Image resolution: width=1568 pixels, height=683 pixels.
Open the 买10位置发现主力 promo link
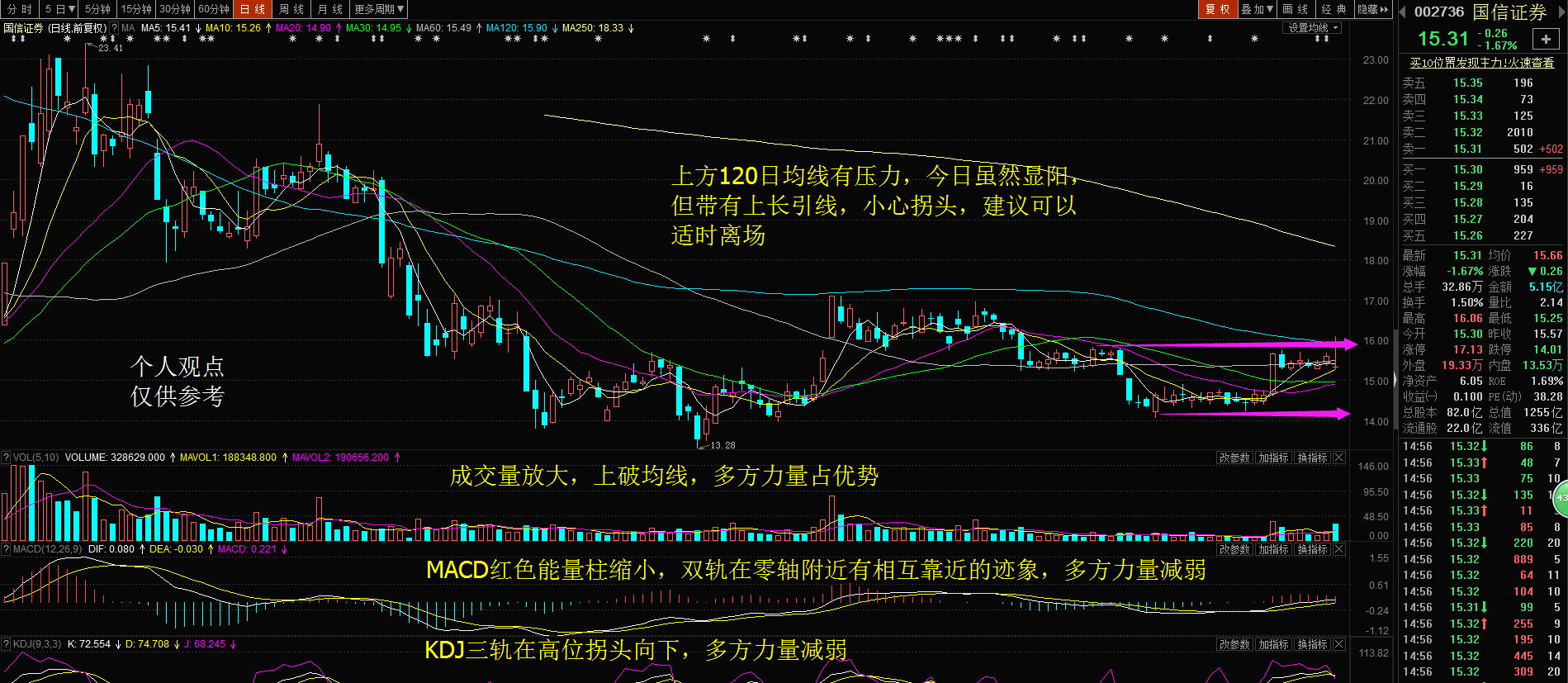(1482, 63)
